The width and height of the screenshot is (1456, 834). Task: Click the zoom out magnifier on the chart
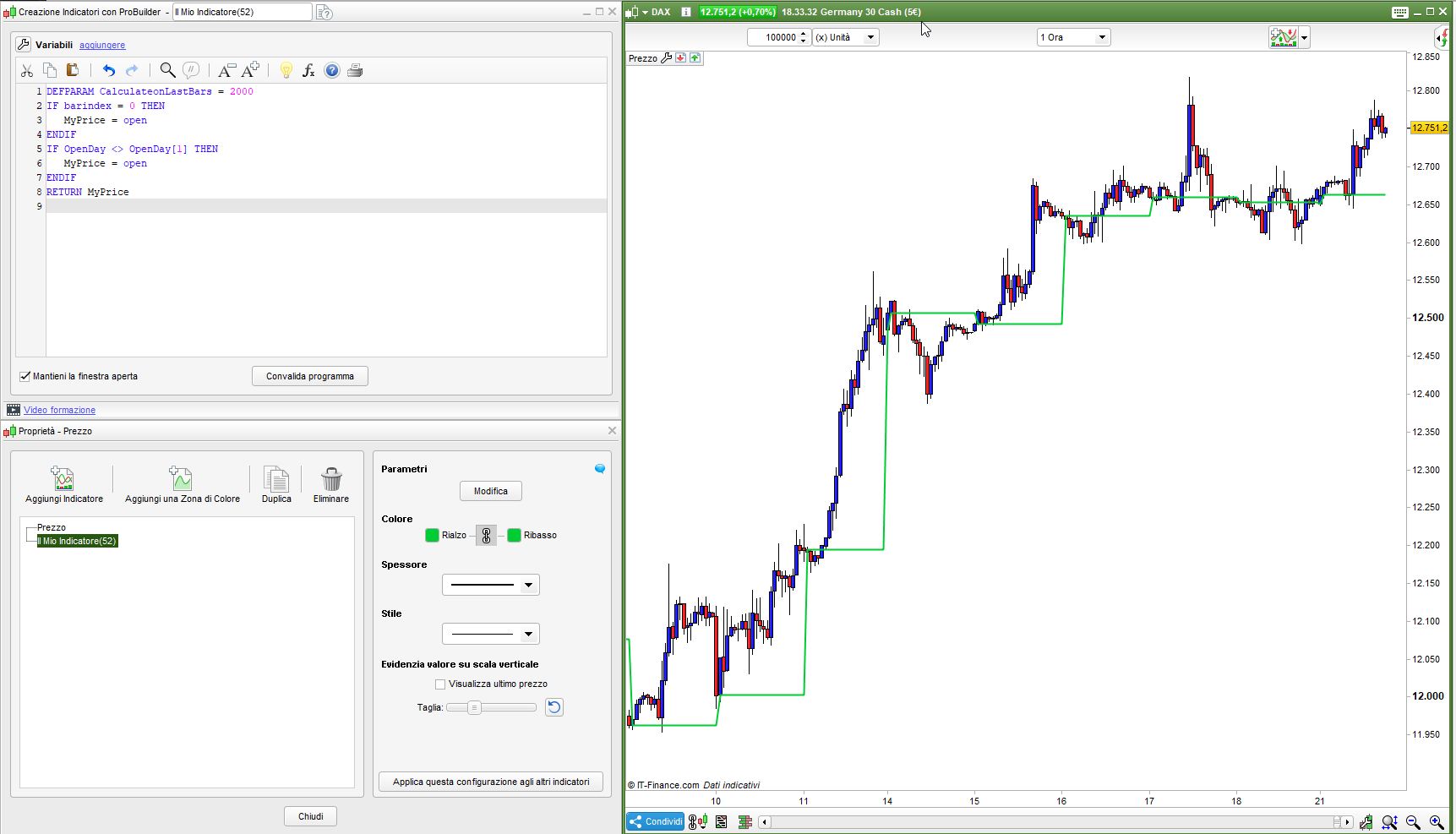tap(1413, 822)
